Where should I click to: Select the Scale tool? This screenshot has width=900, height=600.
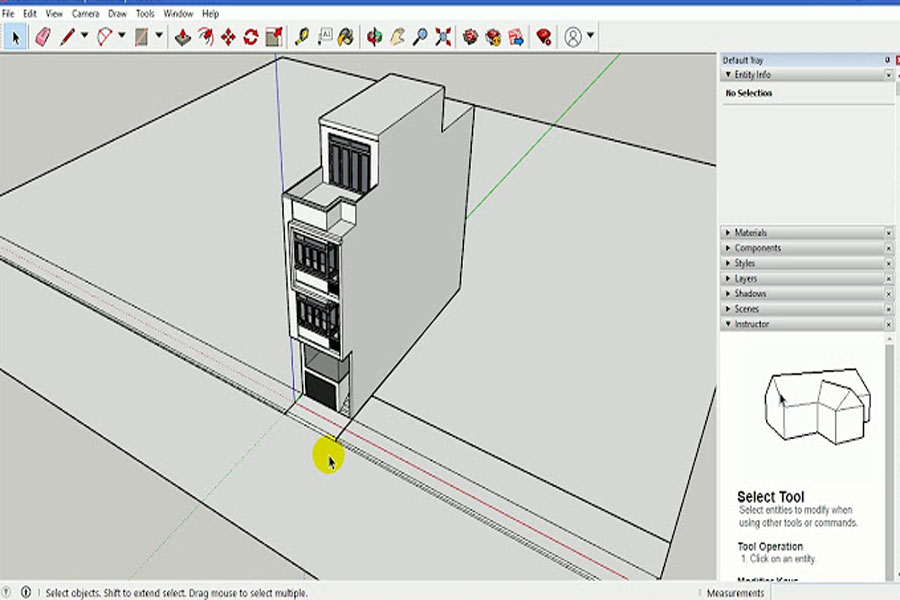[x=274, y=37]
